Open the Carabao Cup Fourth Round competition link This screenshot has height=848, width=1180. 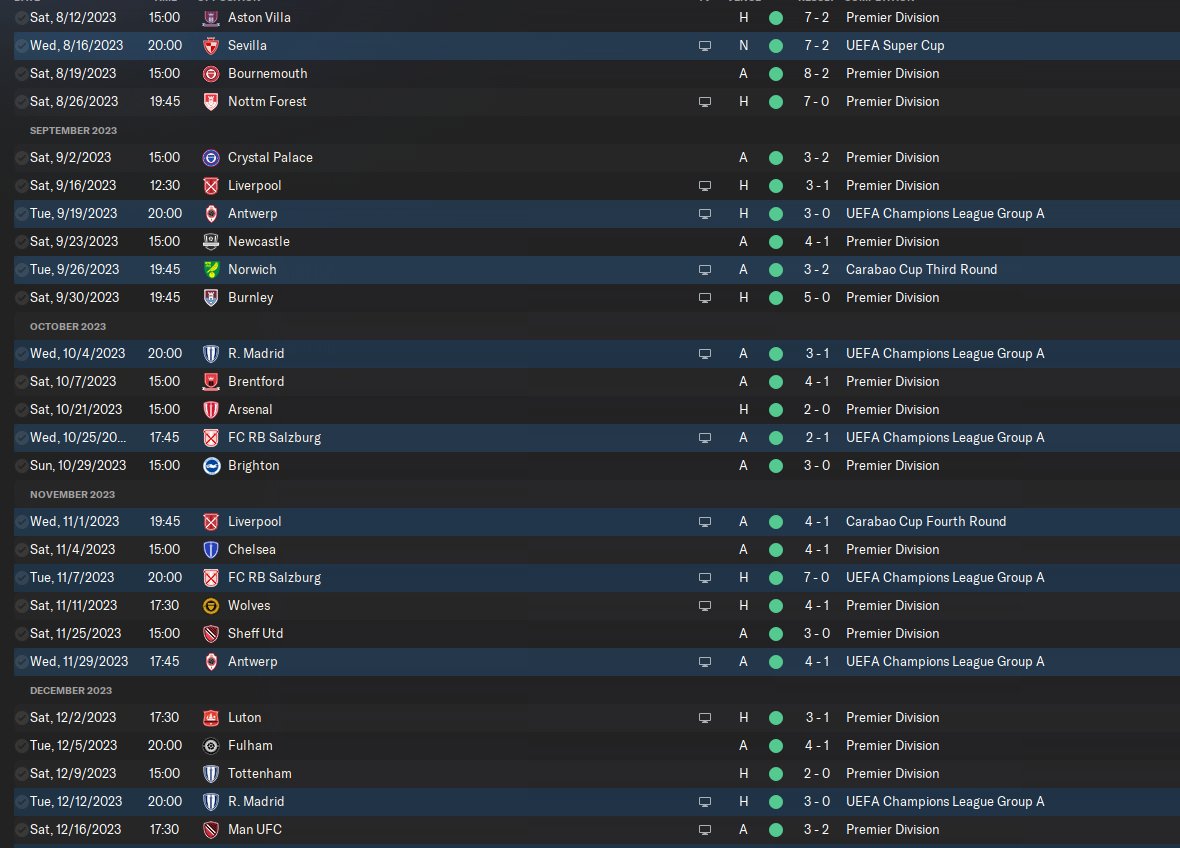pyautogui.click(x=926, y=521)
